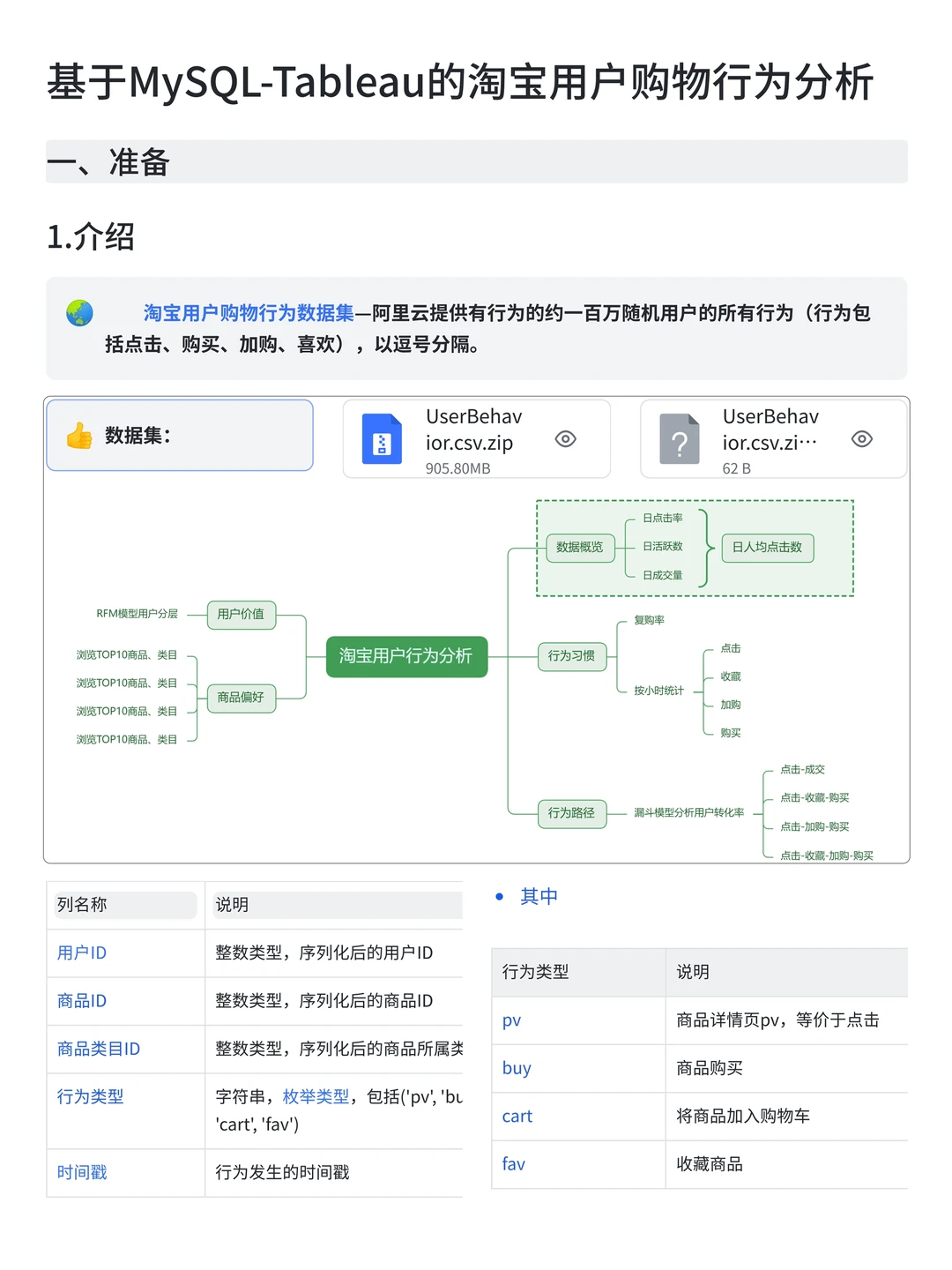Click the cart cell in behavior table
This screenshot has width=952, height=1270.
pyautogui.click(x=578, y=1117)
